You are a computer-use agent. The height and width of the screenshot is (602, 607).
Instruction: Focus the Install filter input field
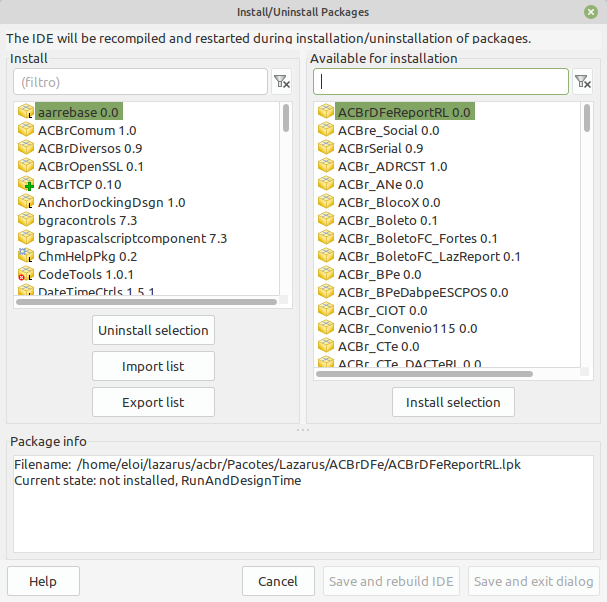pos(141,82)
